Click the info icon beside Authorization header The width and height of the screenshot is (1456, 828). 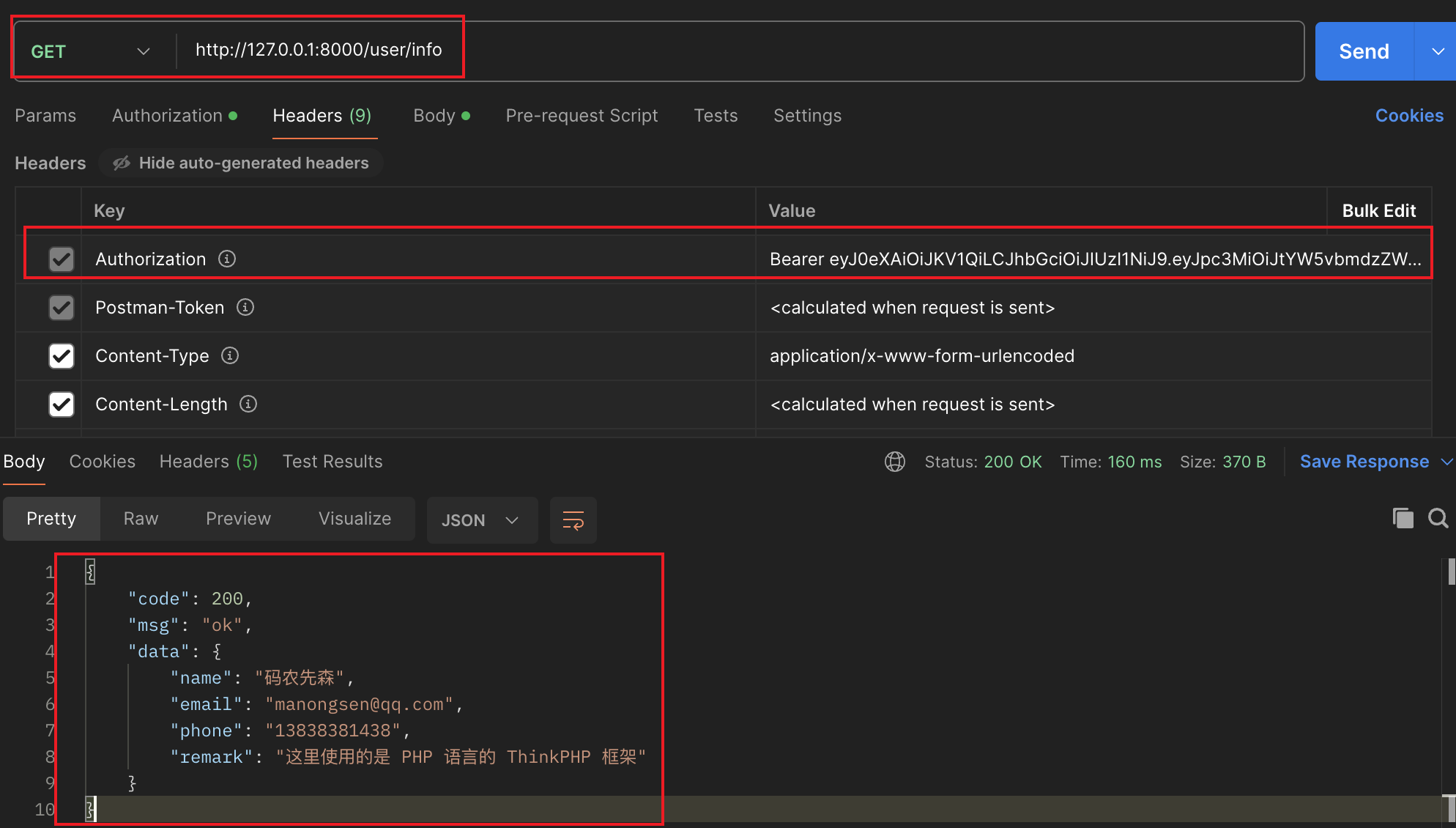pyautogui.click(x=227, y=259)
